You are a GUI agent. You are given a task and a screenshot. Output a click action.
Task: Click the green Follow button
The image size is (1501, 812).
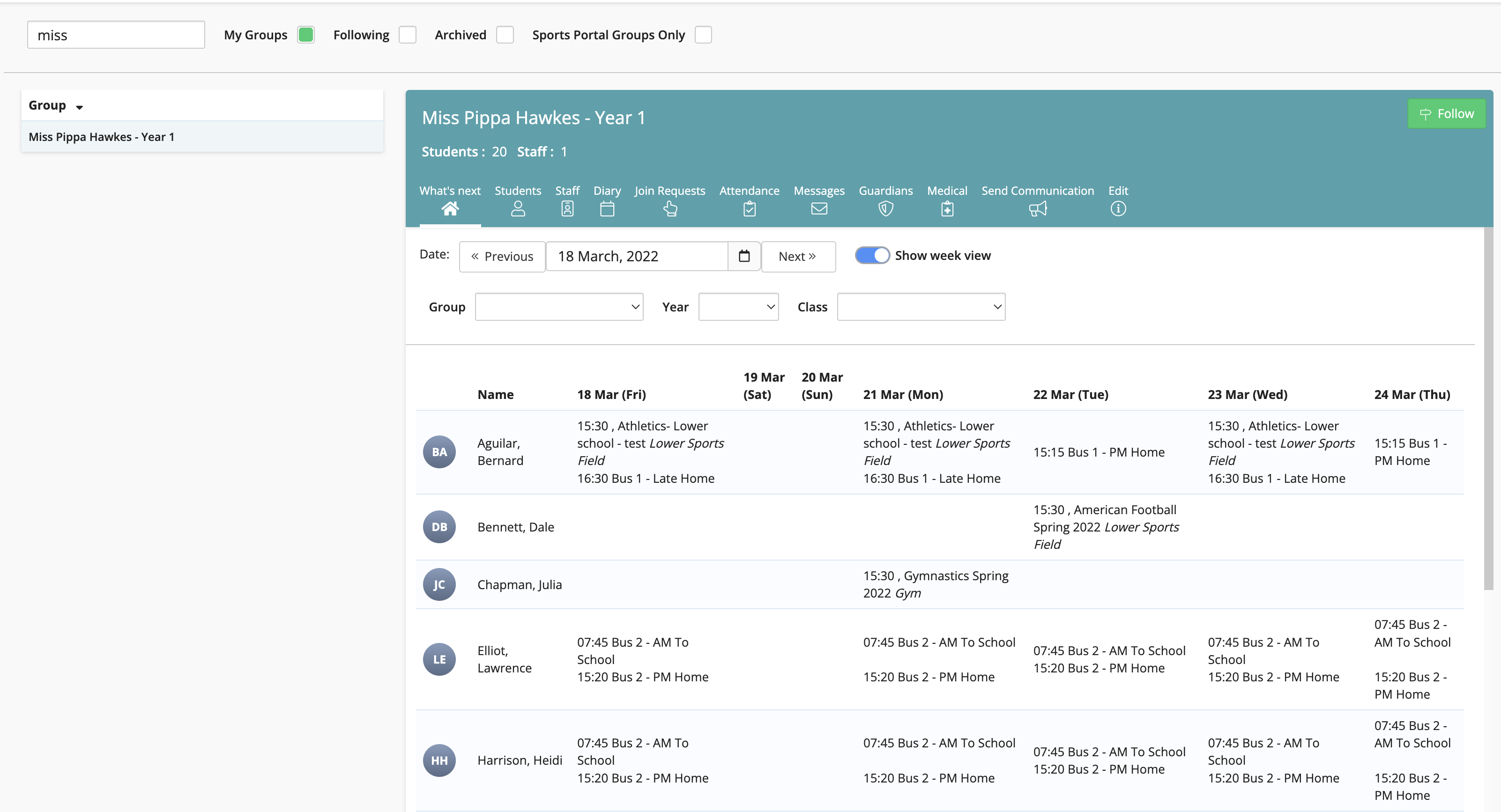(1446, 114)
